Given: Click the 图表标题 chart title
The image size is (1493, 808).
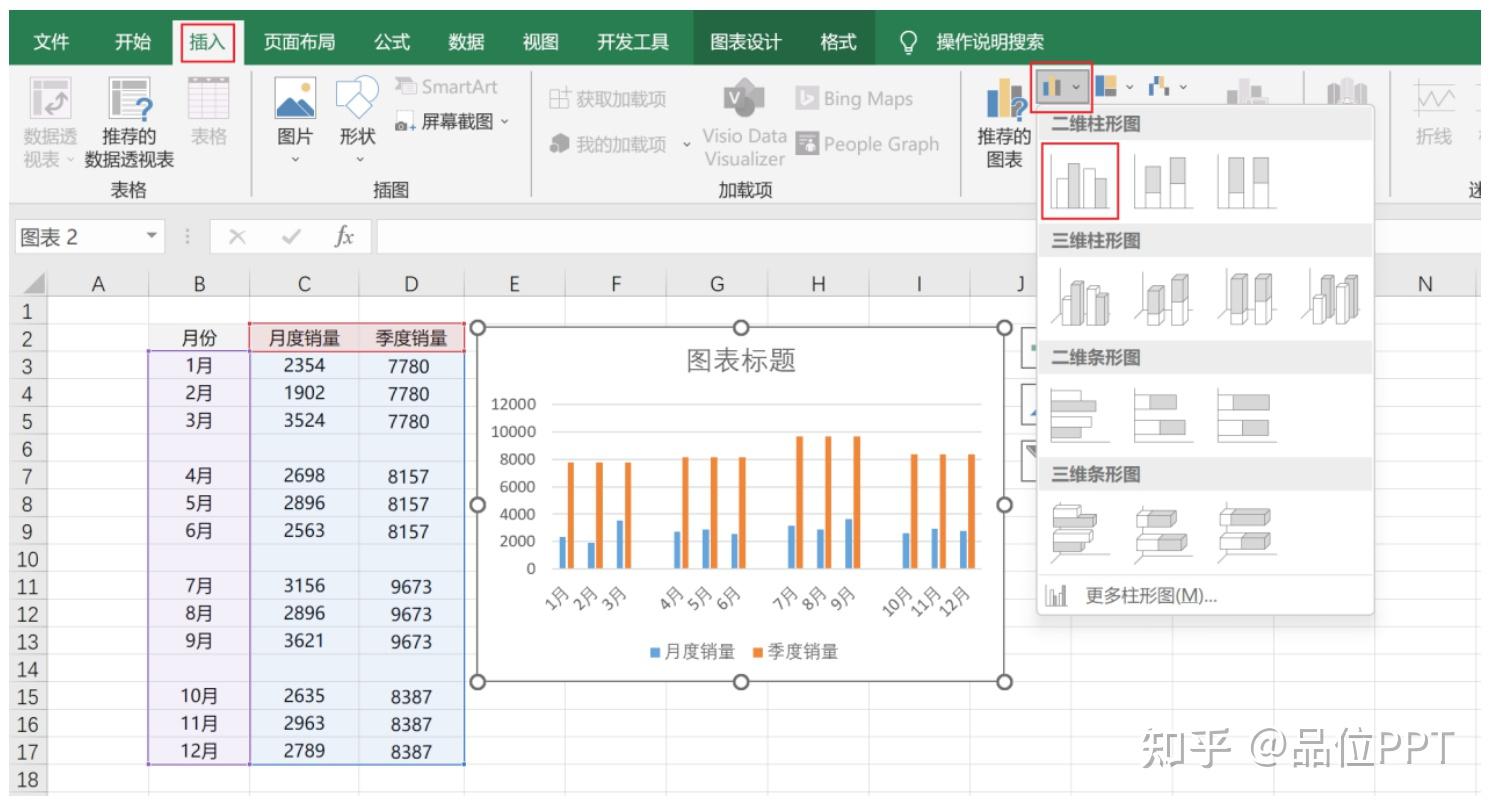Looking at the screenshot, I should (742, 361).
